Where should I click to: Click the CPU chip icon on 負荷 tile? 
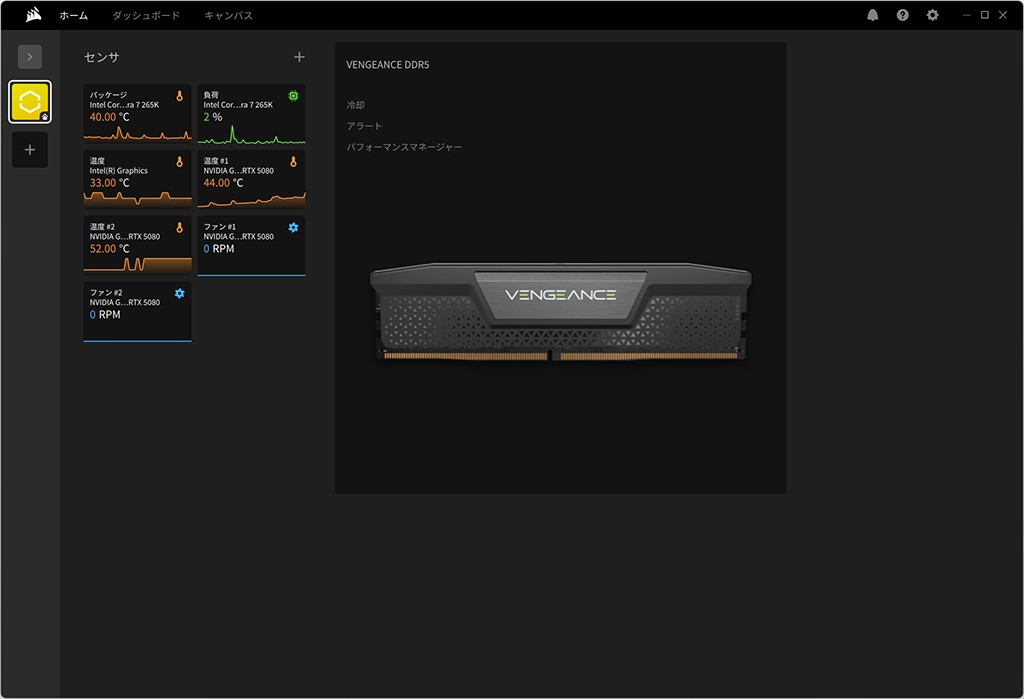[x=293, y=96]
